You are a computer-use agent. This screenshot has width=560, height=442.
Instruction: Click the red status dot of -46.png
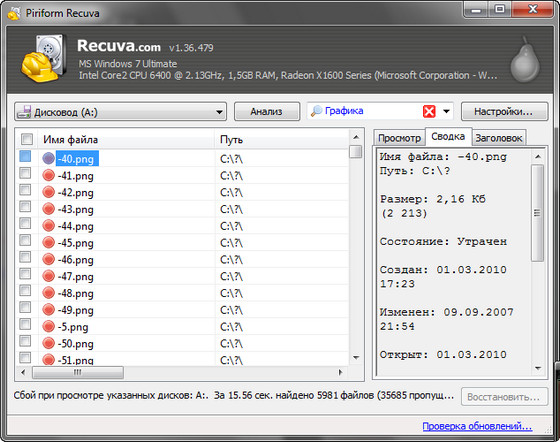tap(48, 259)
